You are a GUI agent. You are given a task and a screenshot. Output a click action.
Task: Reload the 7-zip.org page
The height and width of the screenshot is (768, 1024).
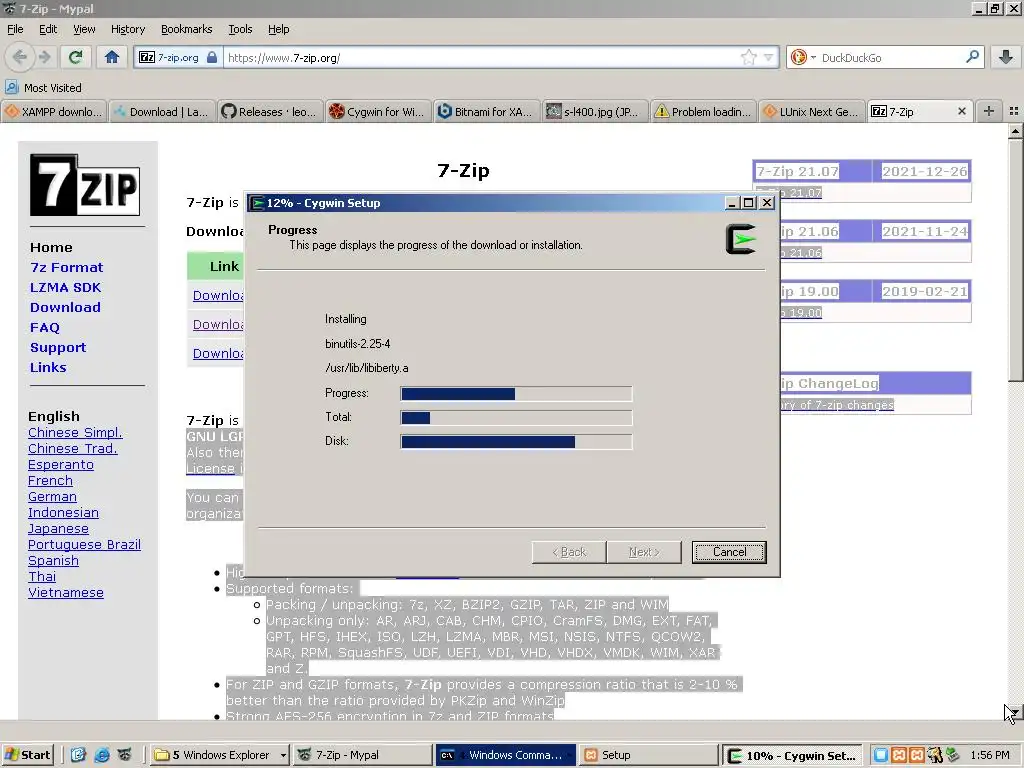point(76,57)
